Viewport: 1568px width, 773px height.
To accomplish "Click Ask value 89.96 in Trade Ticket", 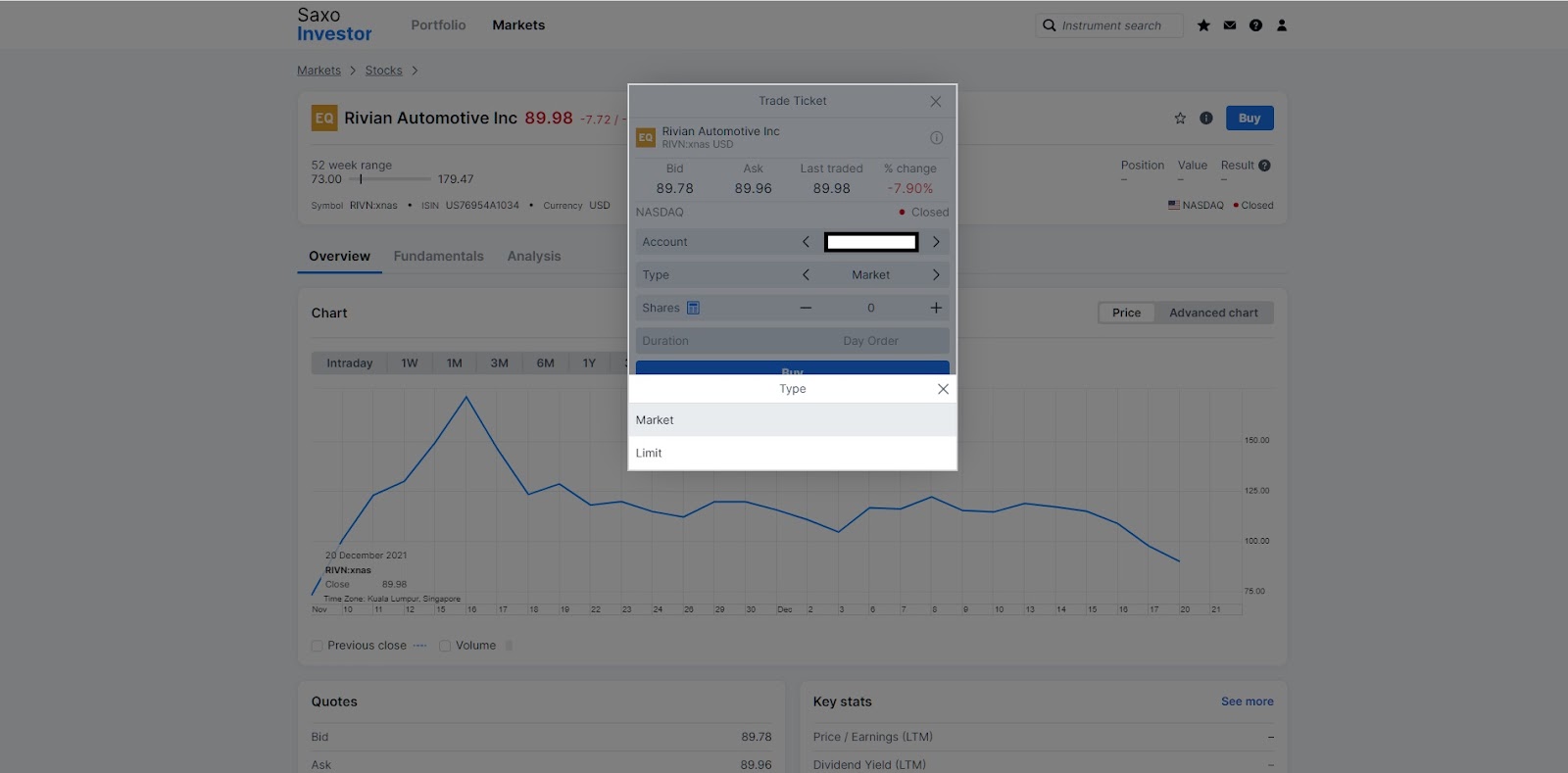I will (x=754, y=189).
